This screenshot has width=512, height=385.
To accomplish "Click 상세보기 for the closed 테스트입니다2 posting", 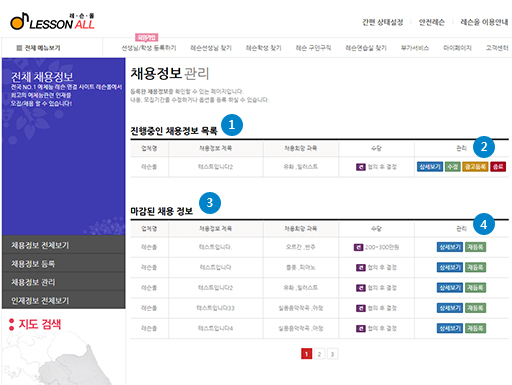I will (x=450, y=288).
